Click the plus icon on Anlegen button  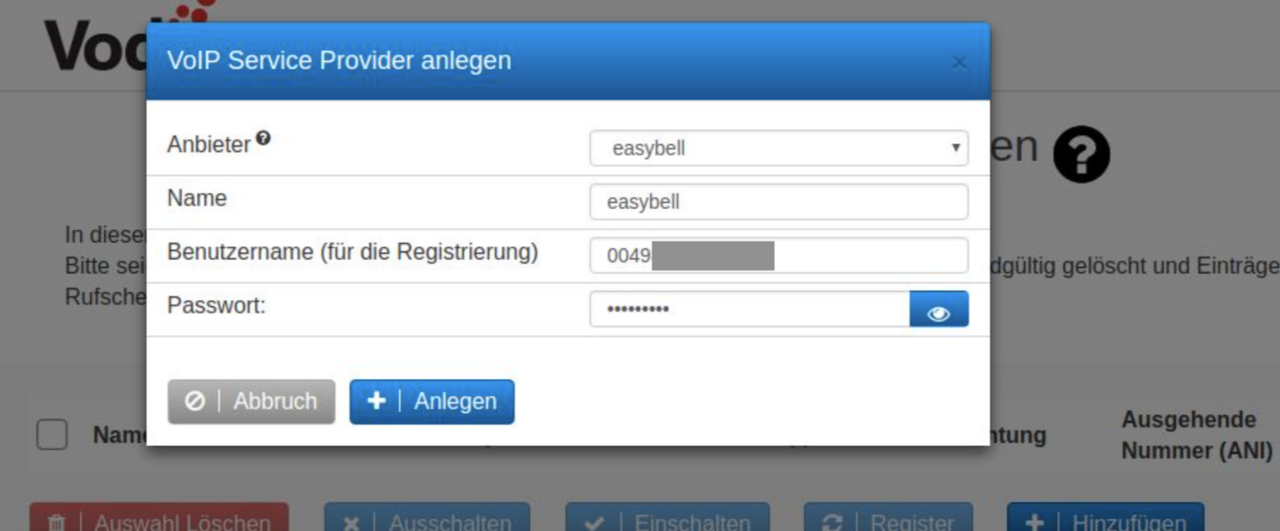376,401
